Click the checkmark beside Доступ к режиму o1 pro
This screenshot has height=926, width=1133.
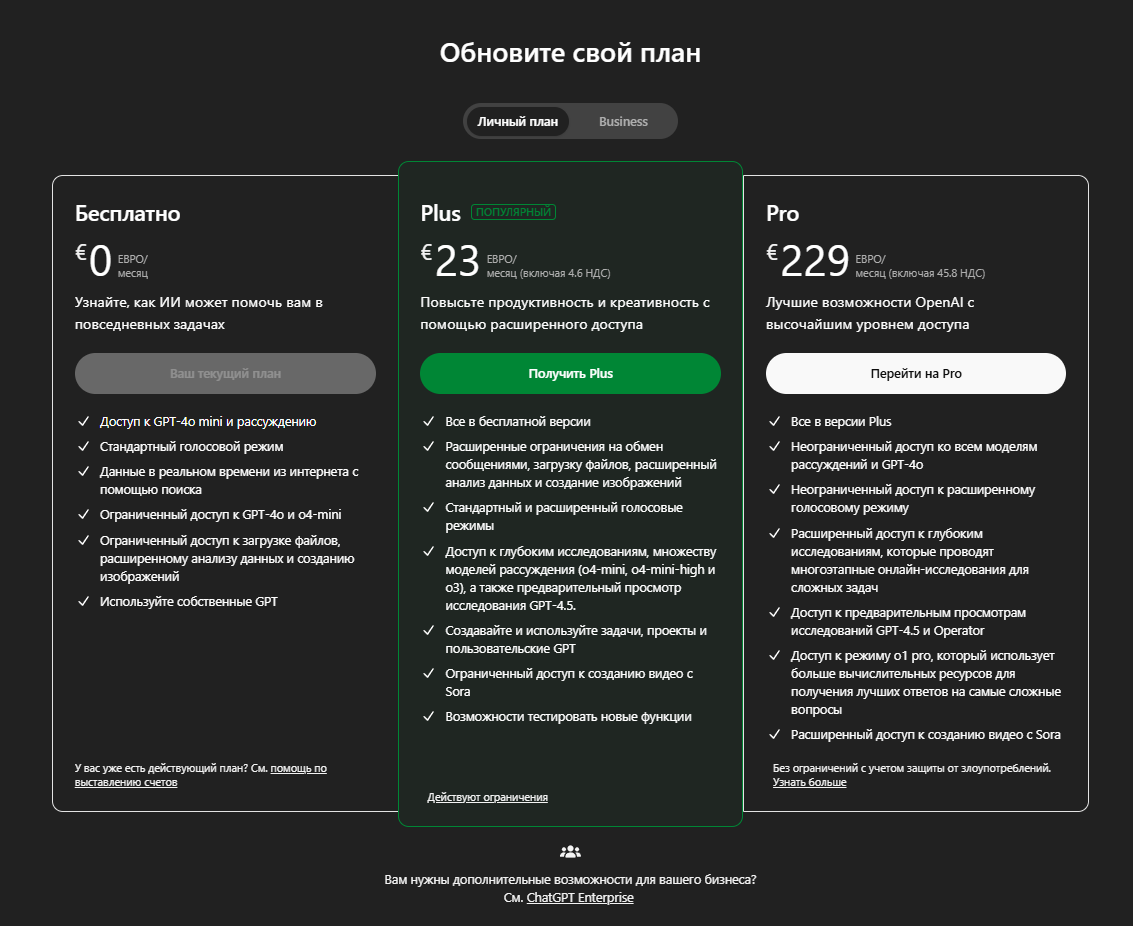775,655
